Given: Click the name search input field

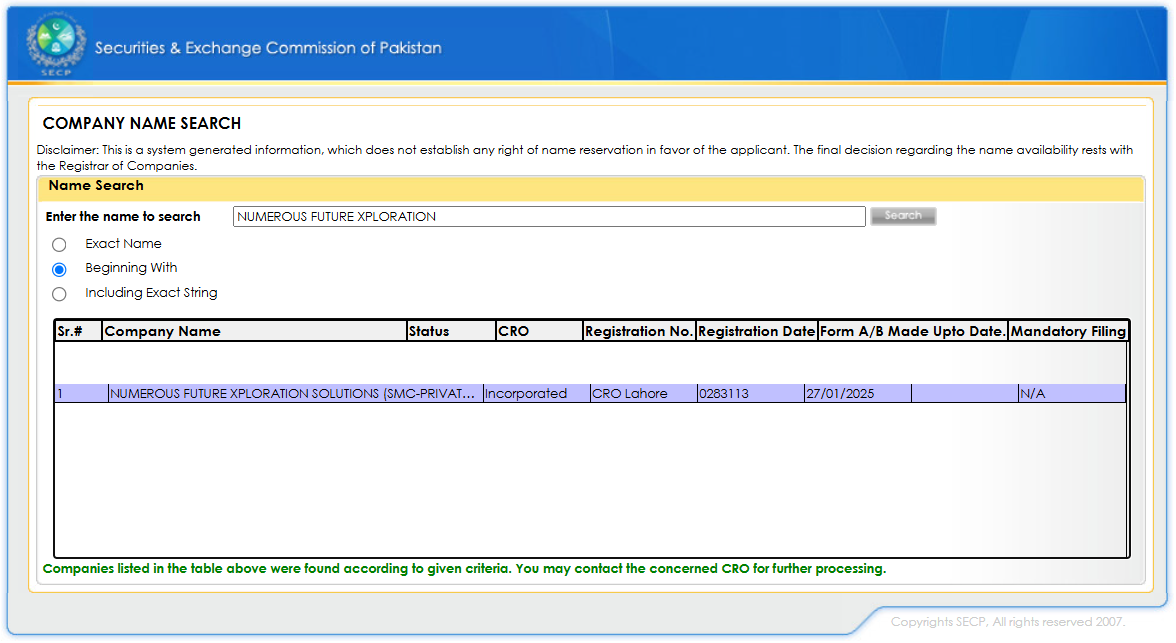Looking at the screenshot, I should tap(549, 217).
